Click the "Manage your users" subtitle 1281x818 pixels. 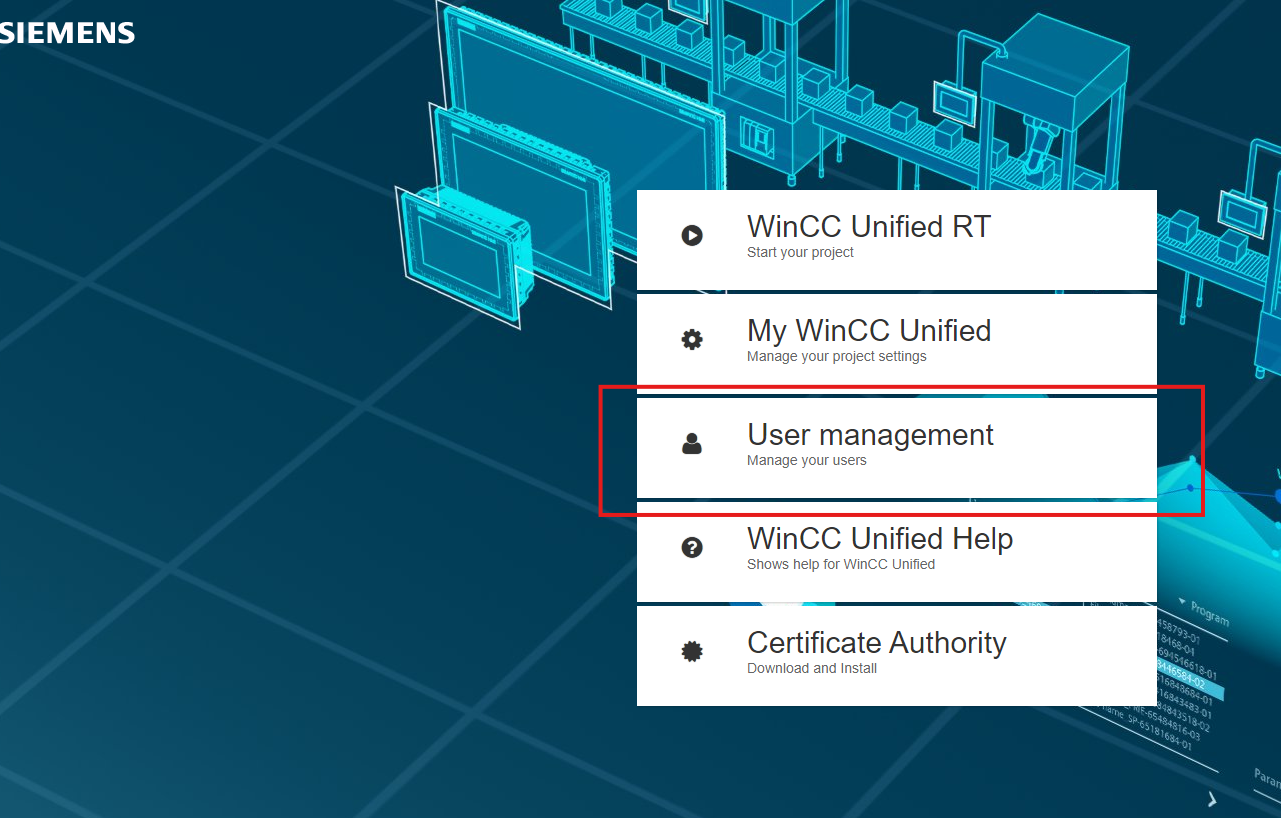pyautogui.click(x=807, y=461)
